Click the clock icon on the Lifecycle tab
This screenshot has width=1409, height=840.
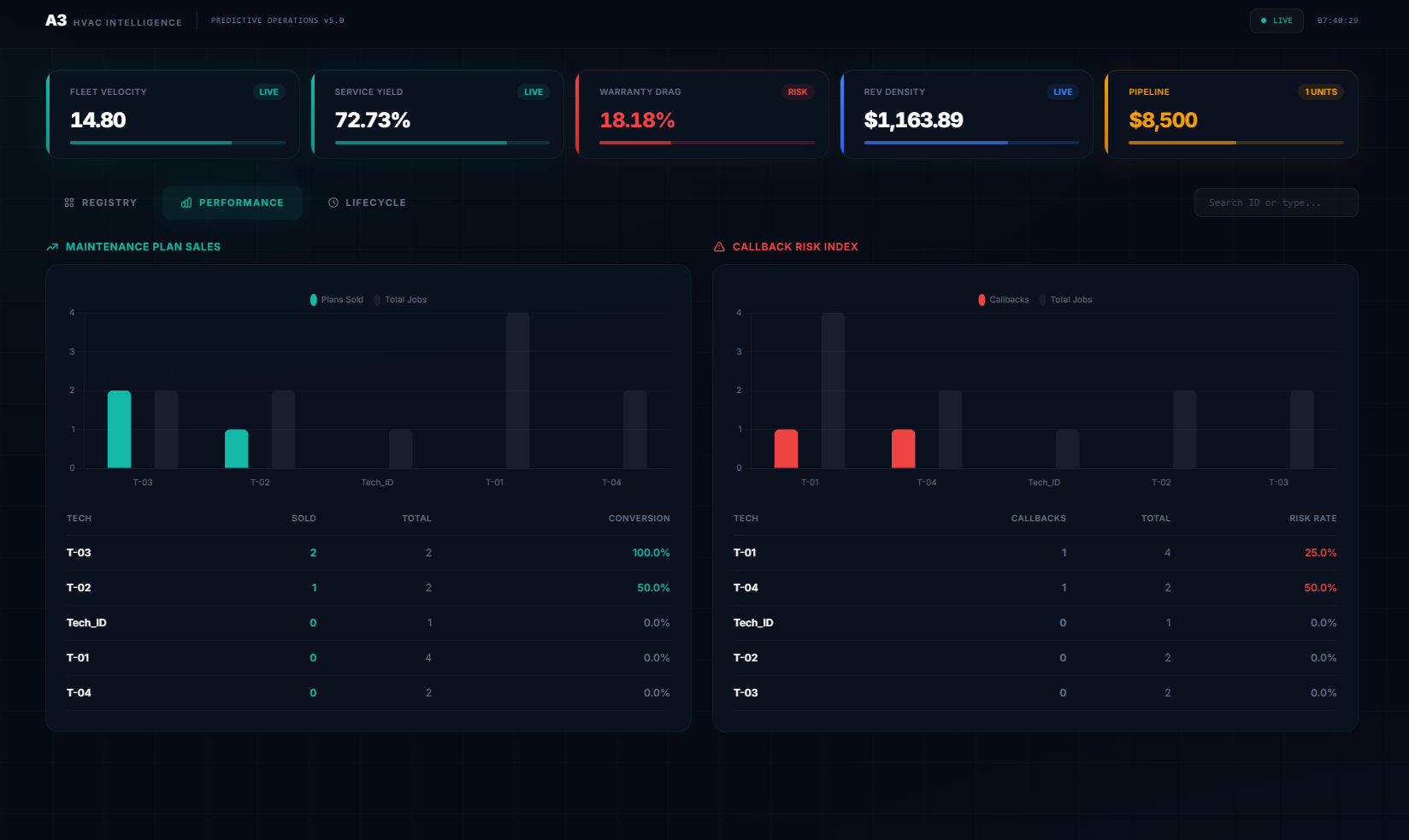[333, 202]
